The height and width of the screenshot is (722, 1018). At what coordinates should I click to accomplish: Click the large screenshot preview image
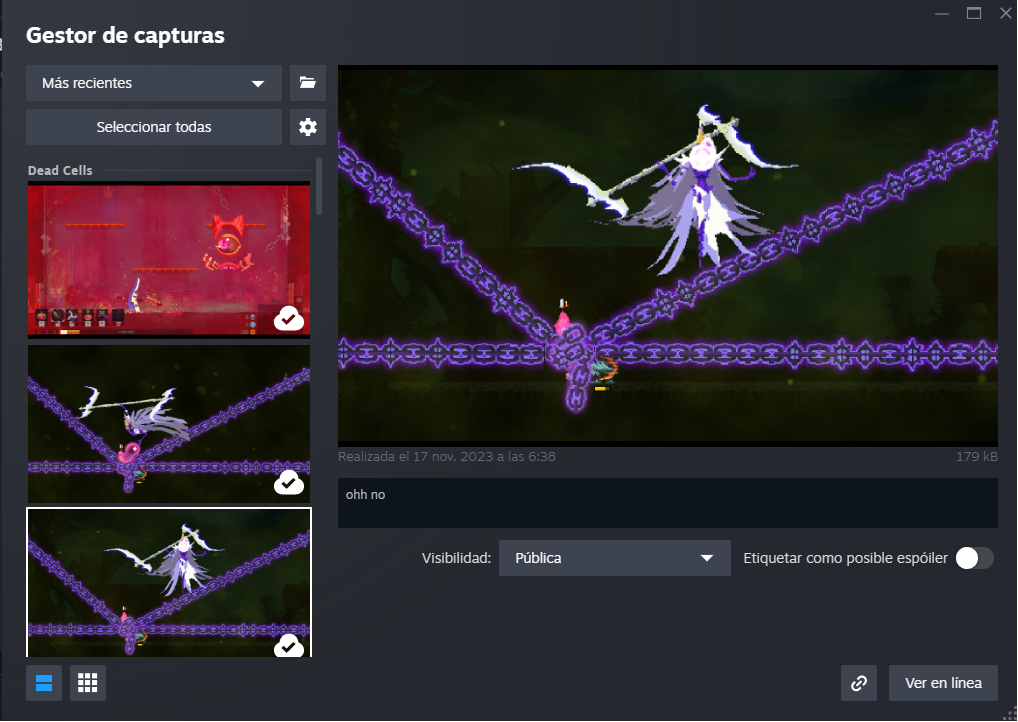pyautogui.click(x=667, y=255)
